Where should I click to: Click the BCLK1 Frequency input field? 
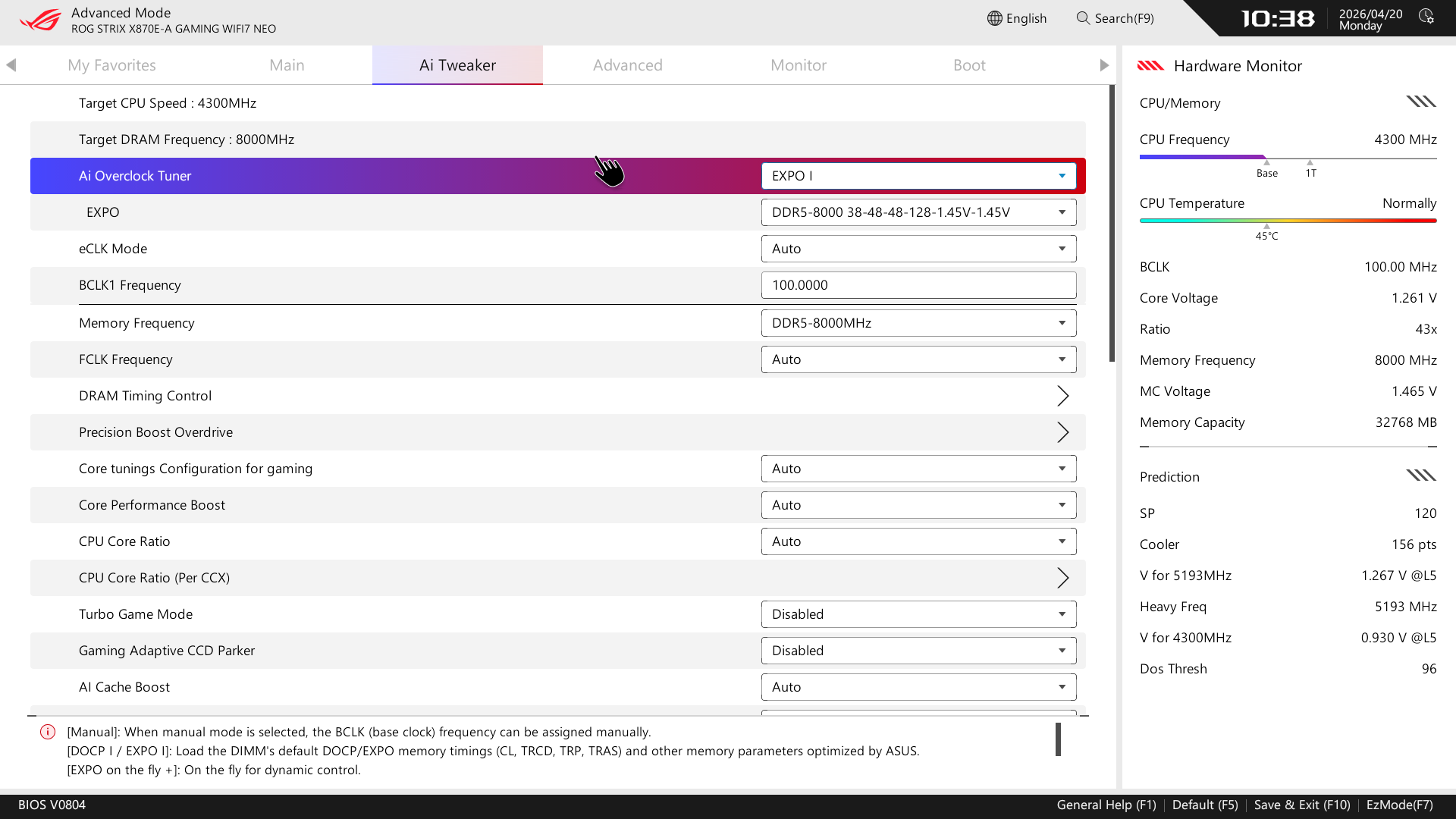coord(918,285)
